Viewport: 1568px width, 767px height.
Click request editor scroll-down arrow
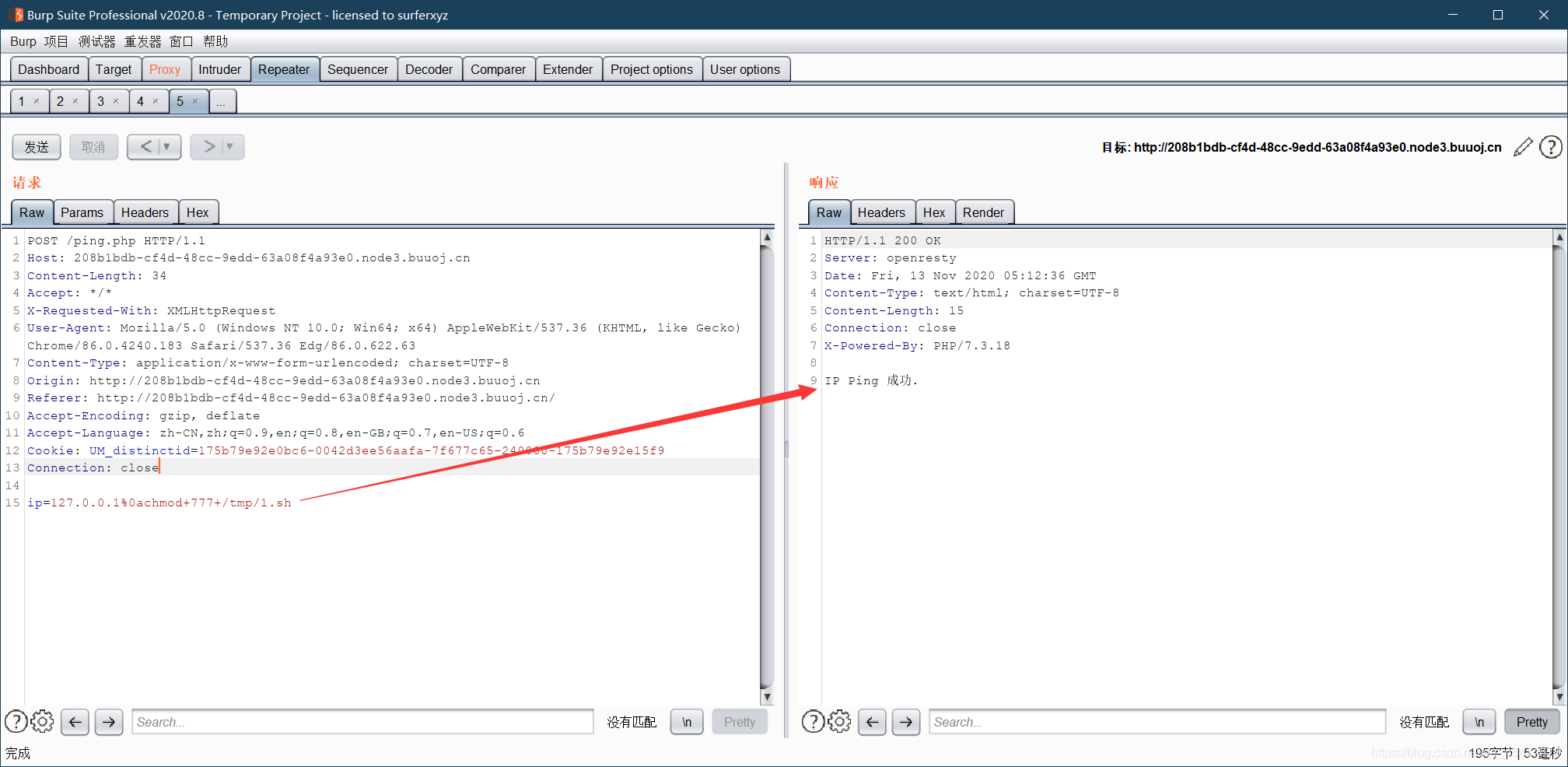[767, 697]
